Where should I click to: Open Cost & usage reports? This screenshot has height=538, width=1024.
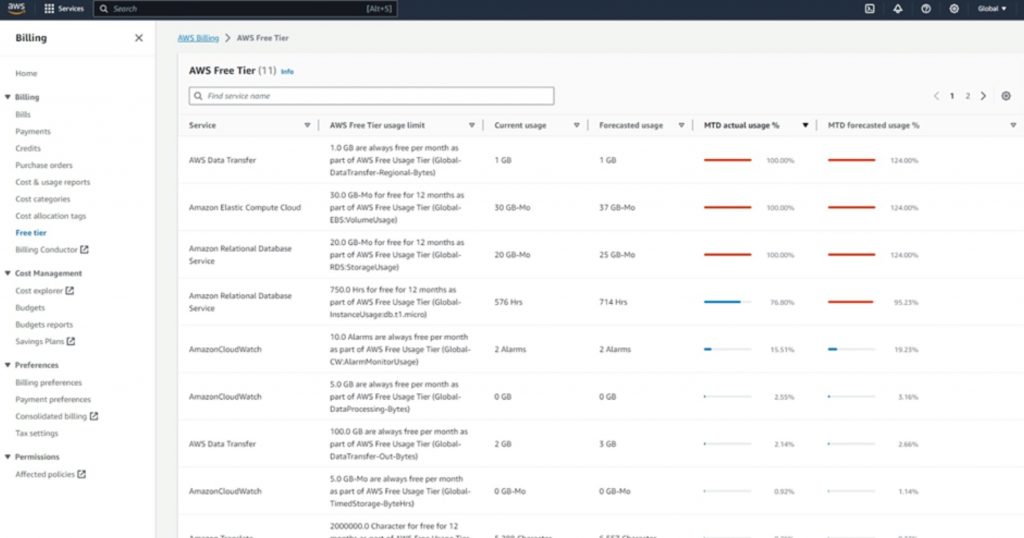point(53,182)
